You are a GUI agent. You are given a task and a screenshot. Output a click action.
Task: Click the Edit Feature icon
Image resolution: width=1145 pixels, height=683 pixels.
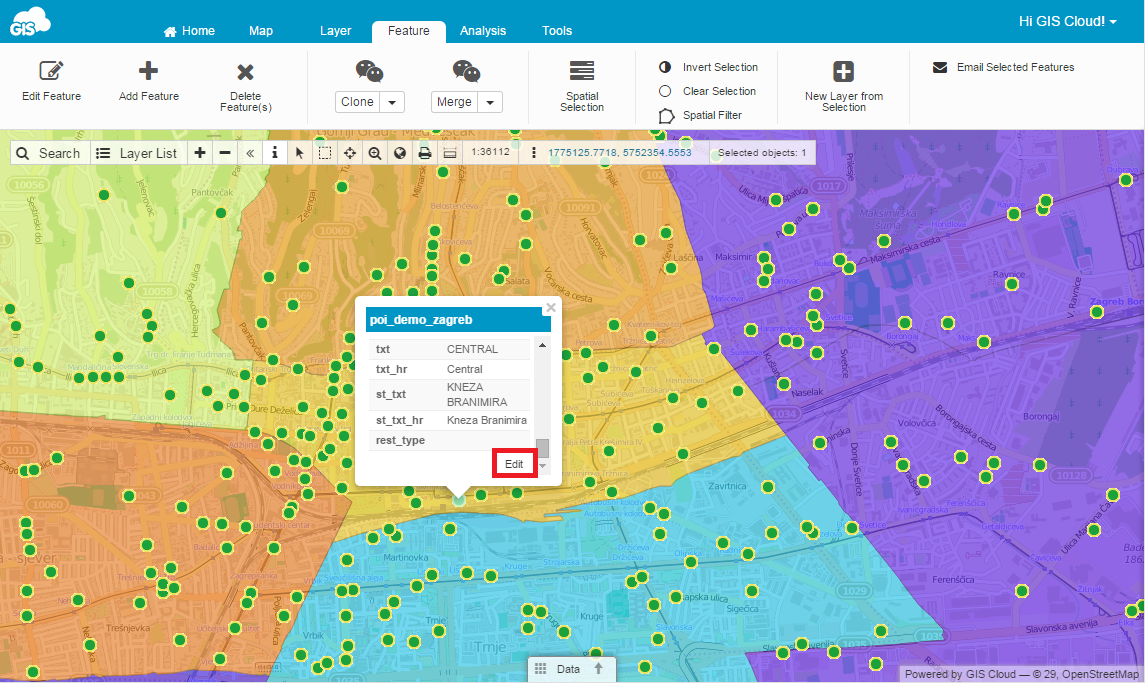[51, 71]
